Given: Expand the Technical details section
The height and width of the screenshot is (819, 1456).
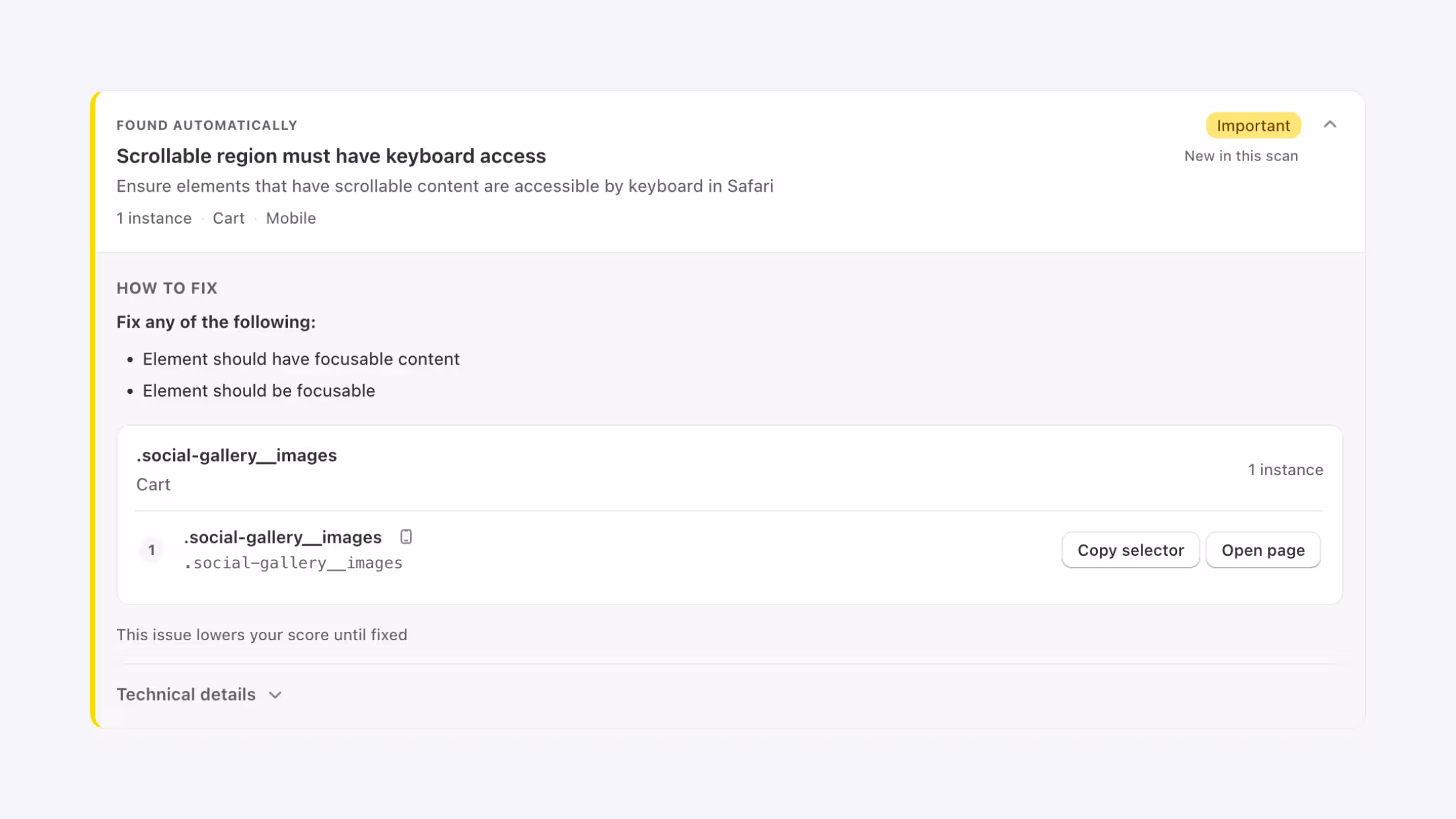Looking at the screenshot, I should pyautogui.click(x=199, y=694).
